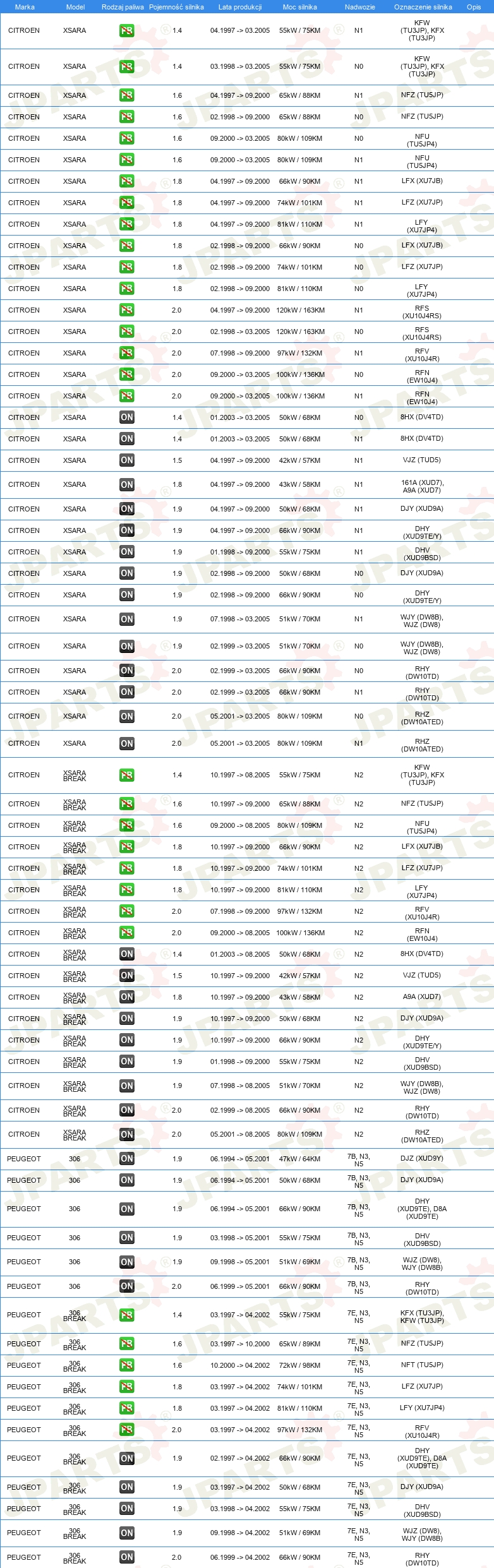Select the NFT (TU5JP) engine code cell
494x1568 pixels.
tap(422, 1365)
